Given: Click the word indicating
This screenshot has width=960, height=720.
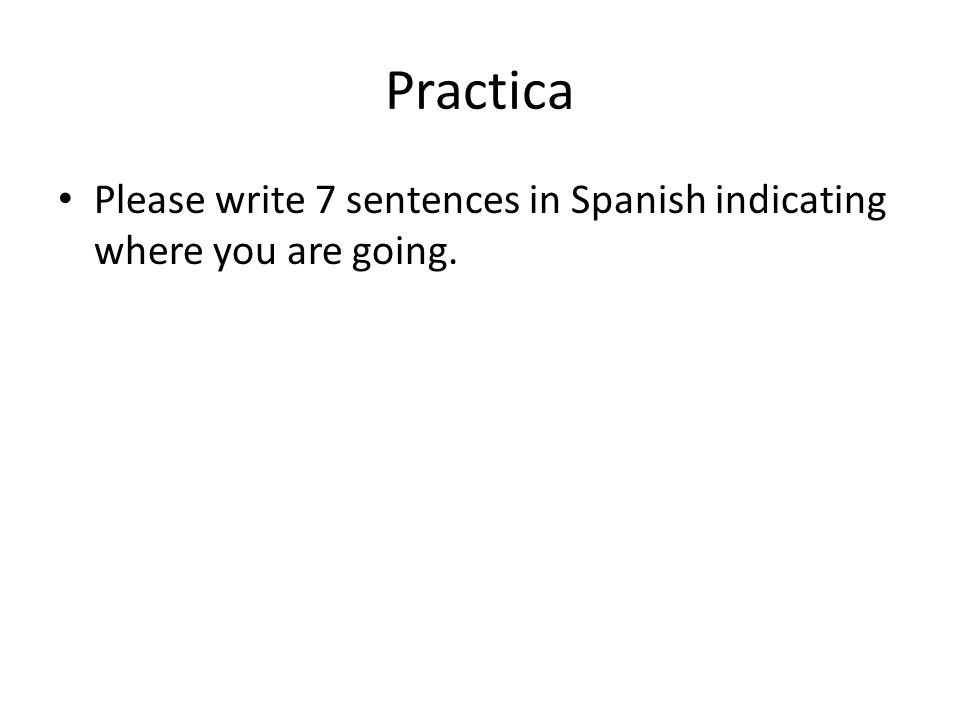Looking at the screenshot, I should click(x=801, y=201).
